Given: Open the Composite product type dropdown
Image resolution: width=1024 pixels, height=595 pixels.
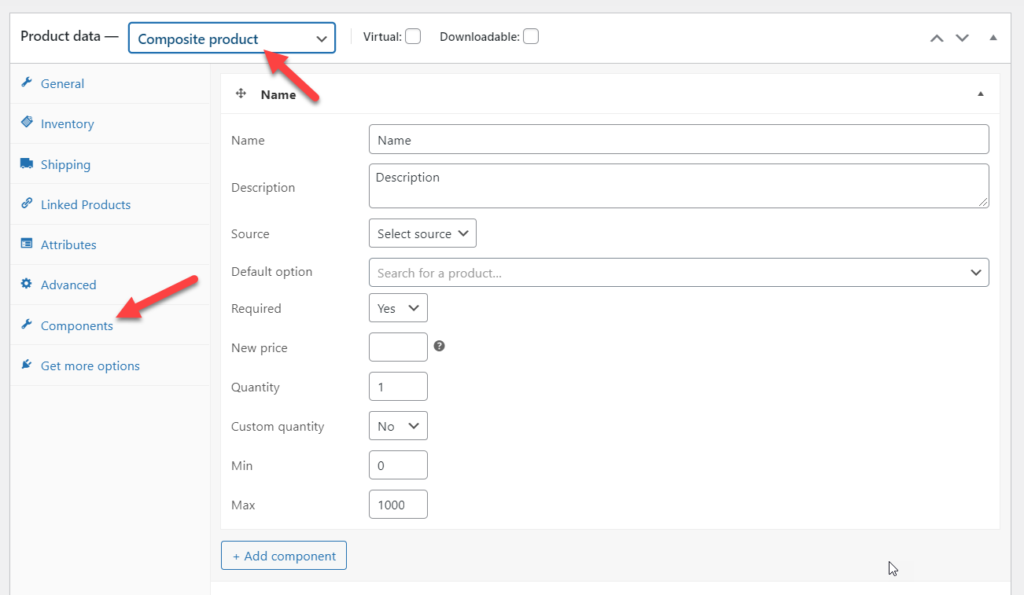Looking at the screenshot, I should (x=232, y=38).
